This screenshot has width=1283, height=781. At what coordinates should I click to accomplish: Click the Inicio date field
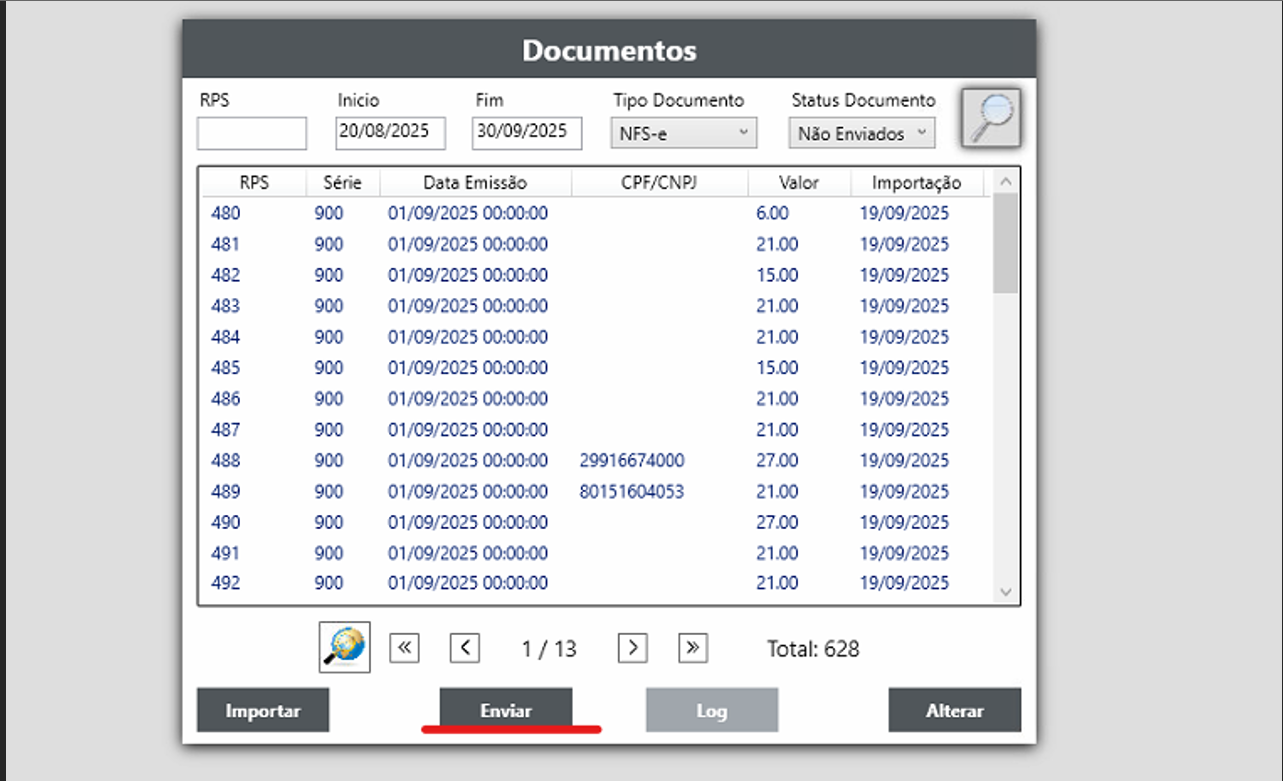point(390,132)
